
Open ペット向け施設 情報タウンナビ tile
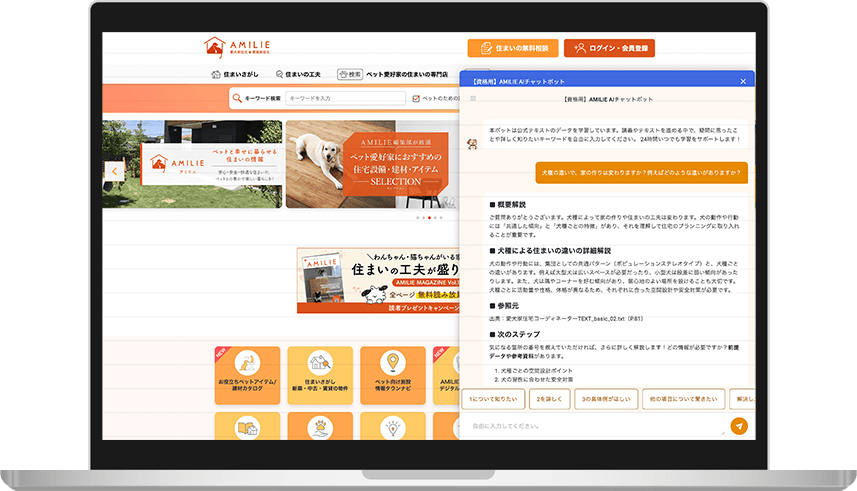pyautogui.click(x=393, y=375)
